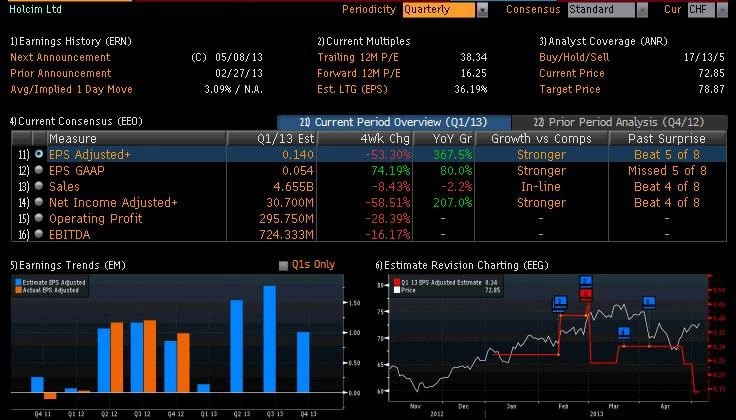Select the Operating Profit radio button

[39, 218]
